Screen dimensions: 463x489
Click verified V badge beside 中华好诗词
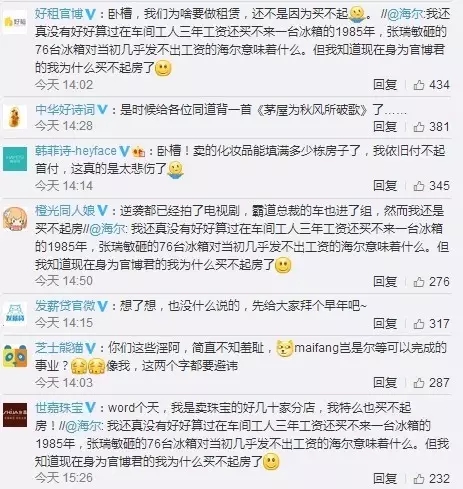(x=103, y=109)
